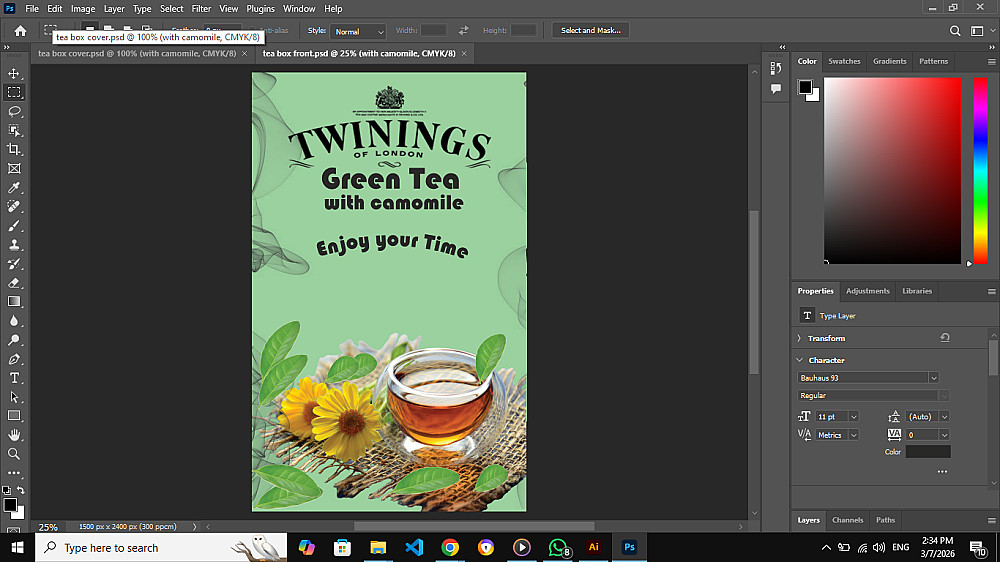Pick the Crop tool

pos(14,150)
